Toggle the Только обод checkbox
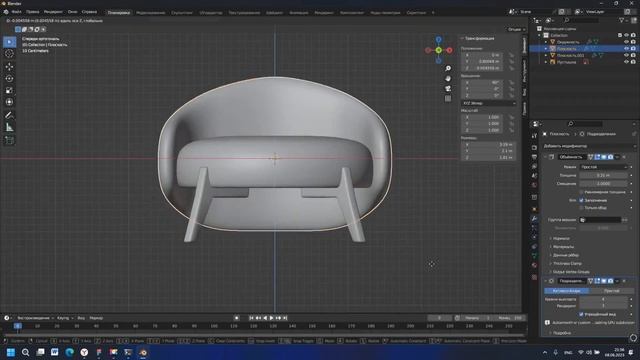Viewport: 640px width, 360px height. [x=581, y=208]
